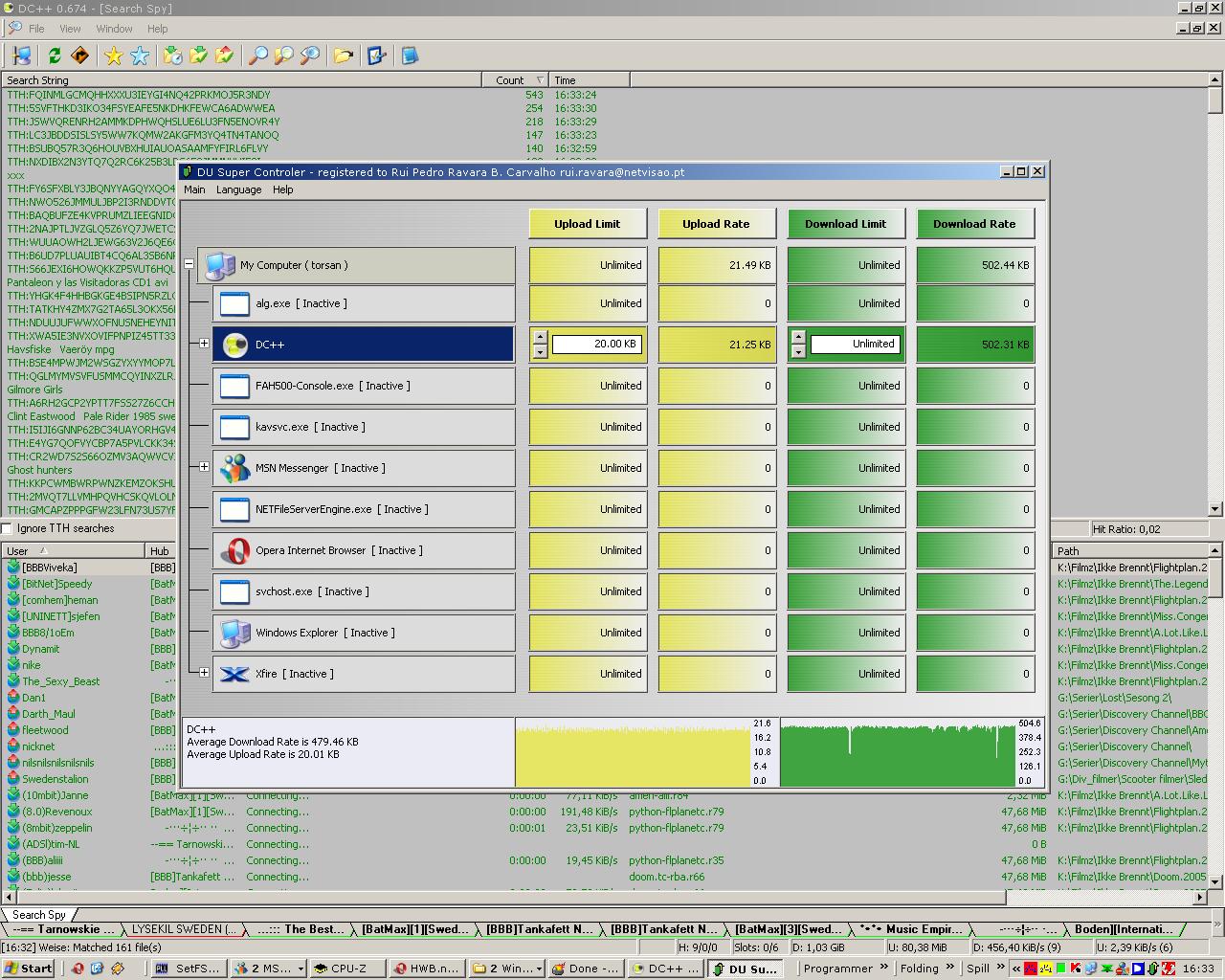Click the yellow upload rate graph
This screenshot has width=1225, height=980.
633,752
